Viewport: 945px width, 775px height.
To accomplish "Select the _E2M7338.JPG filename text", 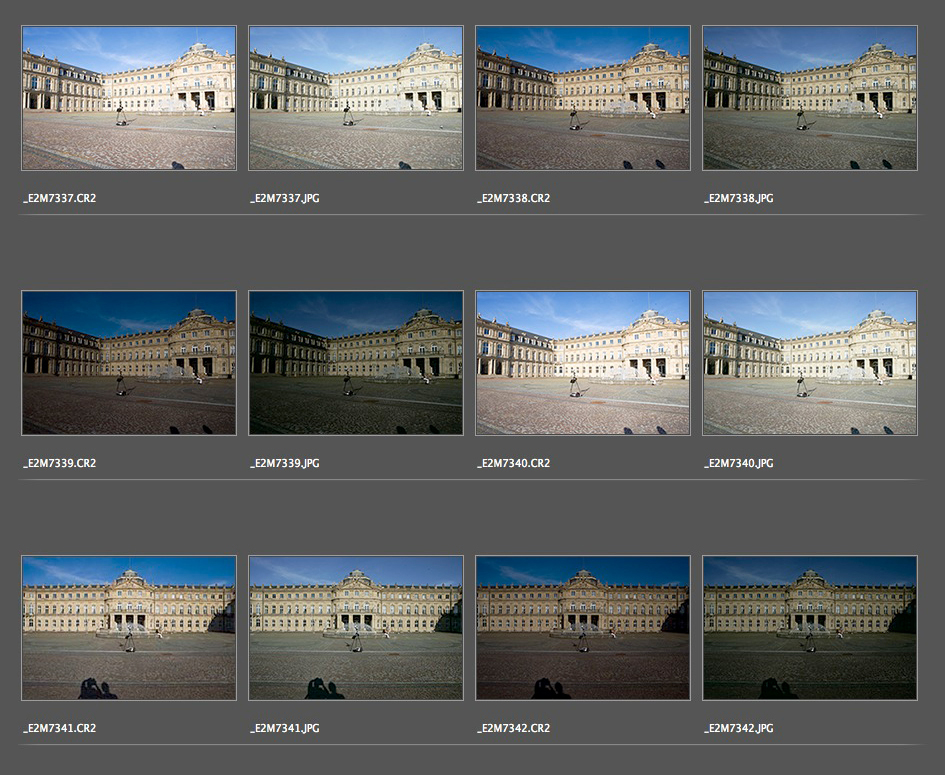I will coord(738,198).
